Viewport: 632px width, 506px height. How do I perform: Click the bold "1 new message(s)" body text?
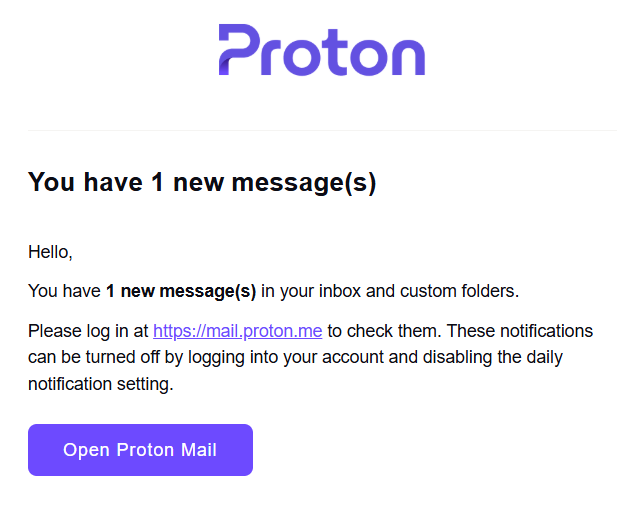pyautogui.click(x=181, y=291)
